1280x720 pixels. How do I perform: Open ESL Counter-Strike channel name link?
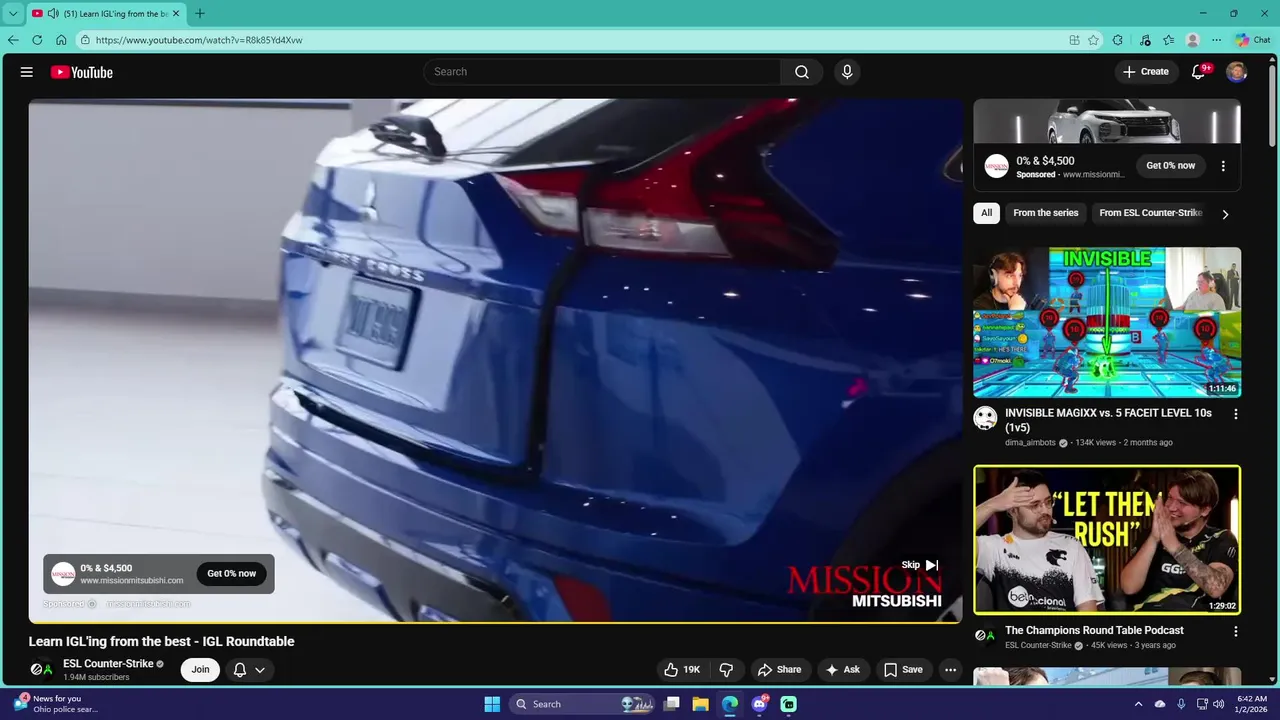108,664
